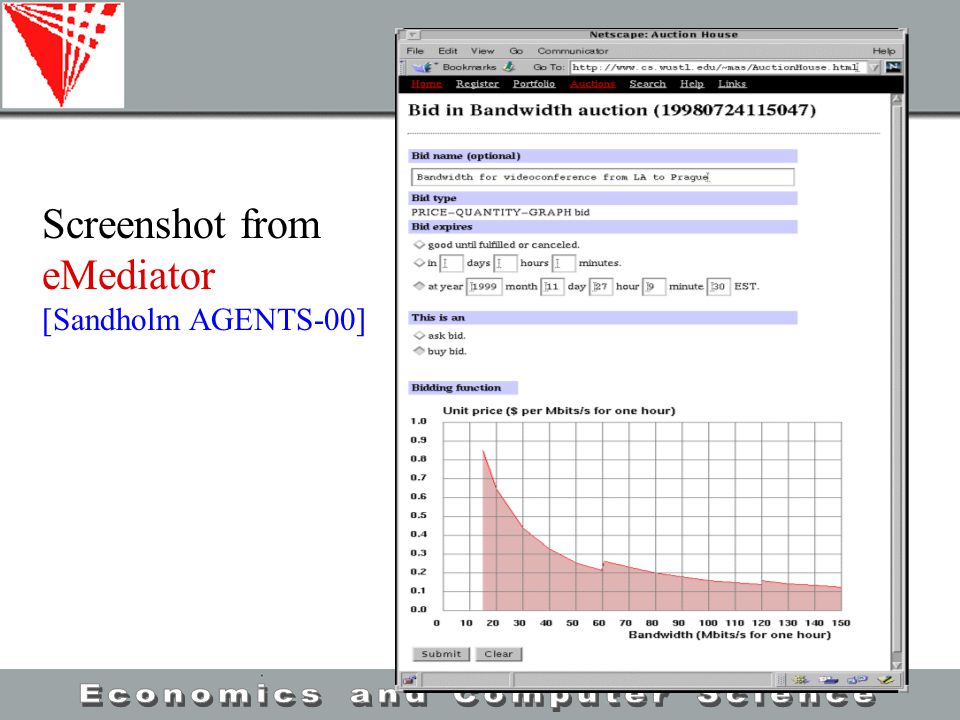Choose the 'ask bid' radio option
Image resolution: width=960 pixels, height=720 pixels.
(x=419, y=336)
